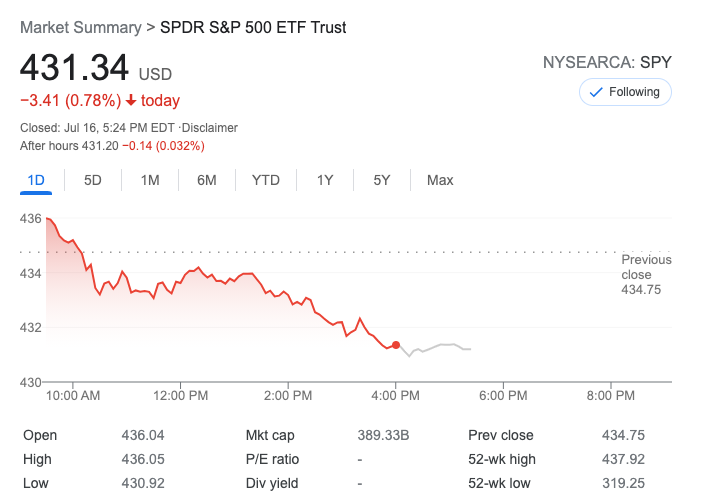Click the Following checkmark button
Image resolution: width=701 pixels, height=502 pixels.
[x=625, y=92]
